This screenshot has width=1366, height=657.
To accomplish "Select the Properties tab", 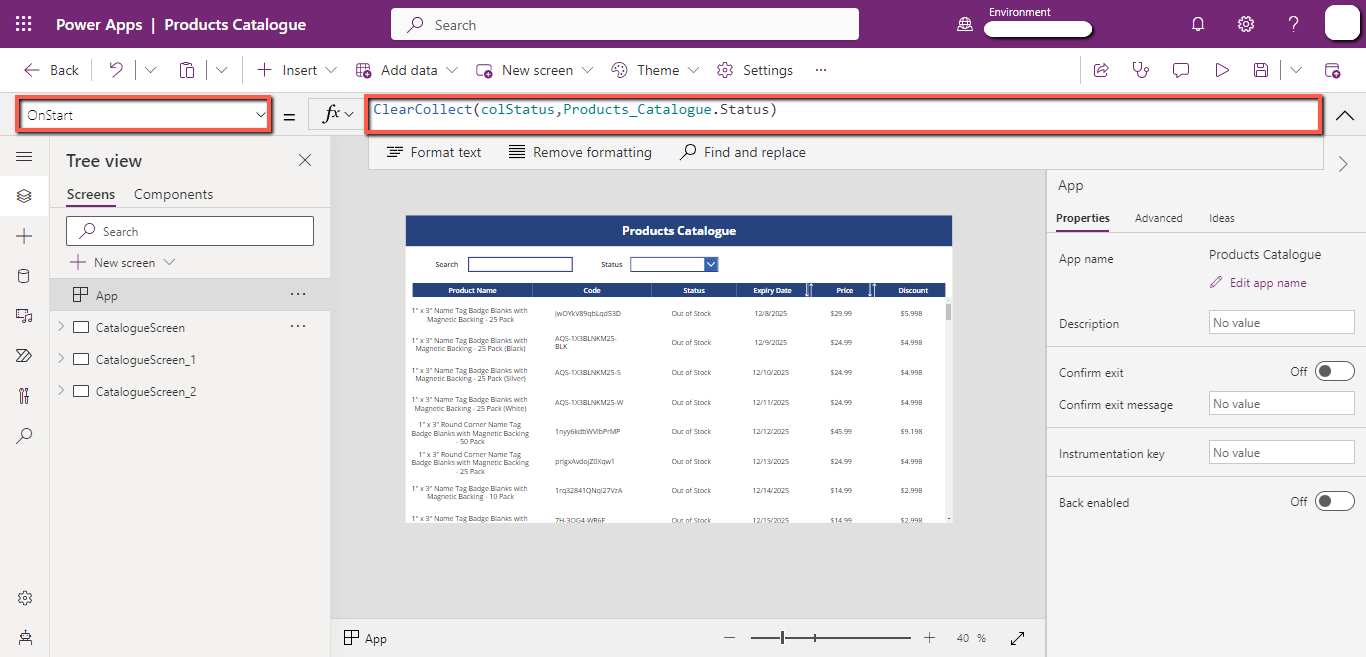I will click(1083, 218).
